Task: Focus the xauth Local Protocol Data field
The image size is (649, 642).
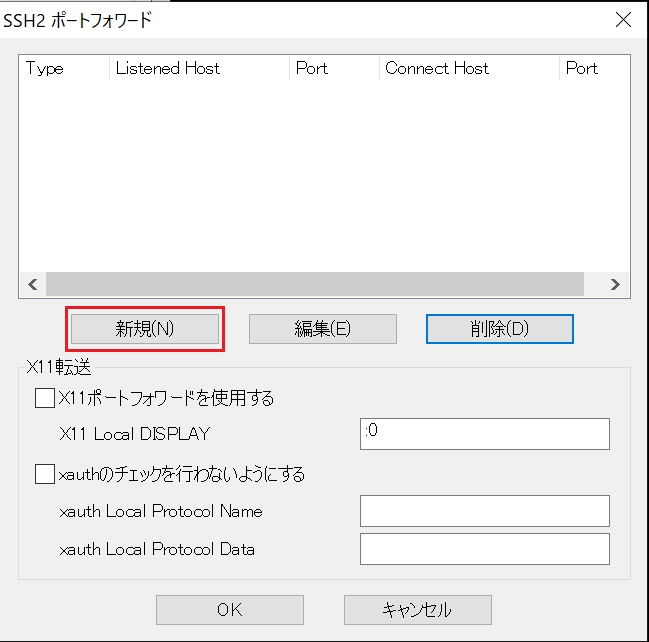Action: click(485, 549)
